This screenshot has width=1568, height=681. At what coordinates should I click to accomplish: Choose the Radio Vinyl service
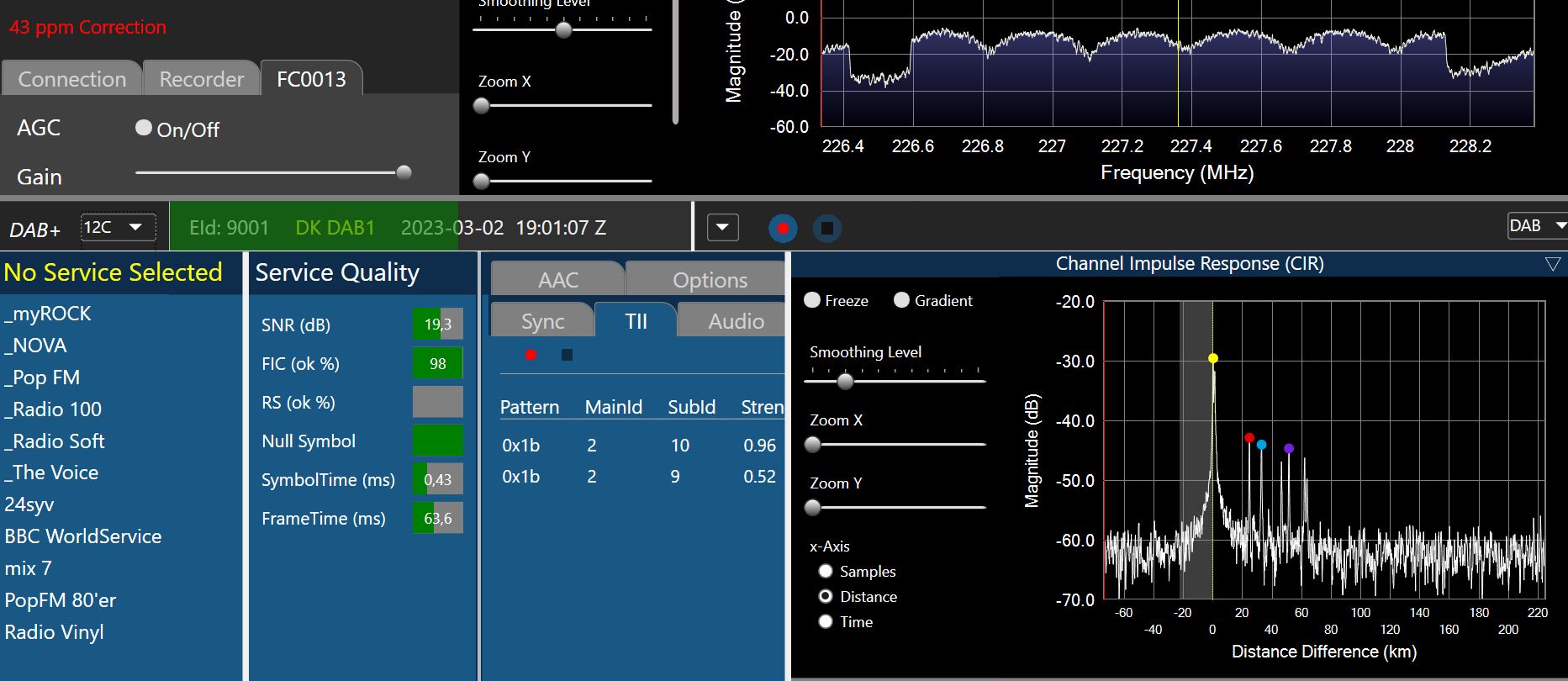coord(55,632)
